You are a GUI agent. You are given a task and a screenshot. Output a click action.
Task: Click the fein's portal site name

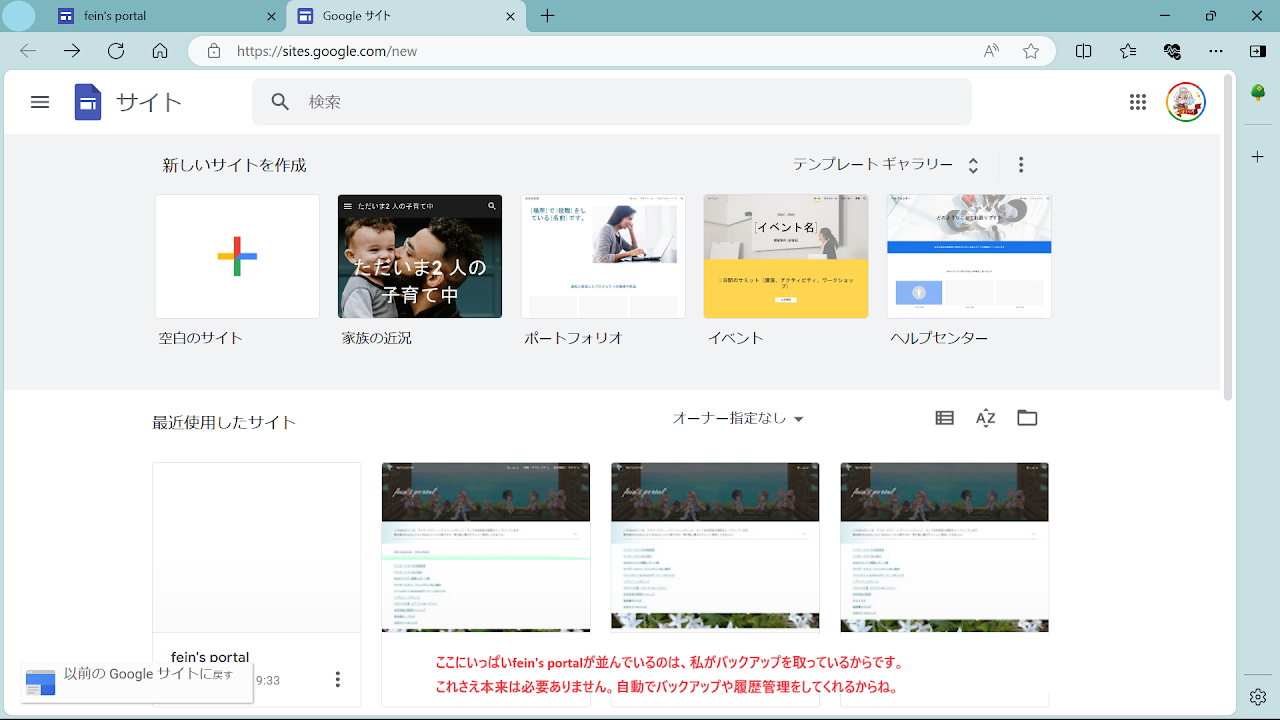(210, 657)
